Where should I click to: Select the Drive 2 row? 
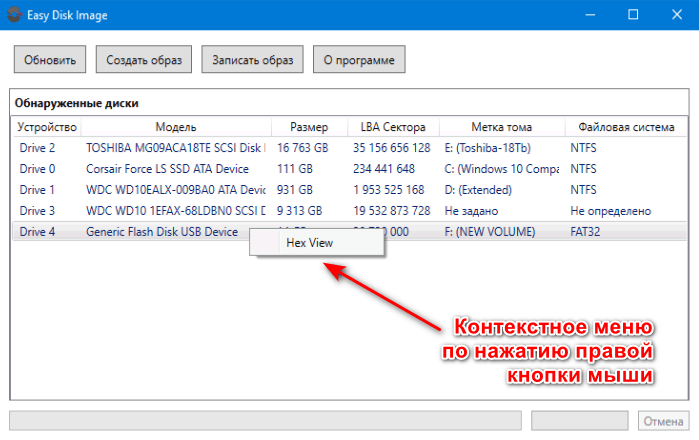[x=350, y=148]
